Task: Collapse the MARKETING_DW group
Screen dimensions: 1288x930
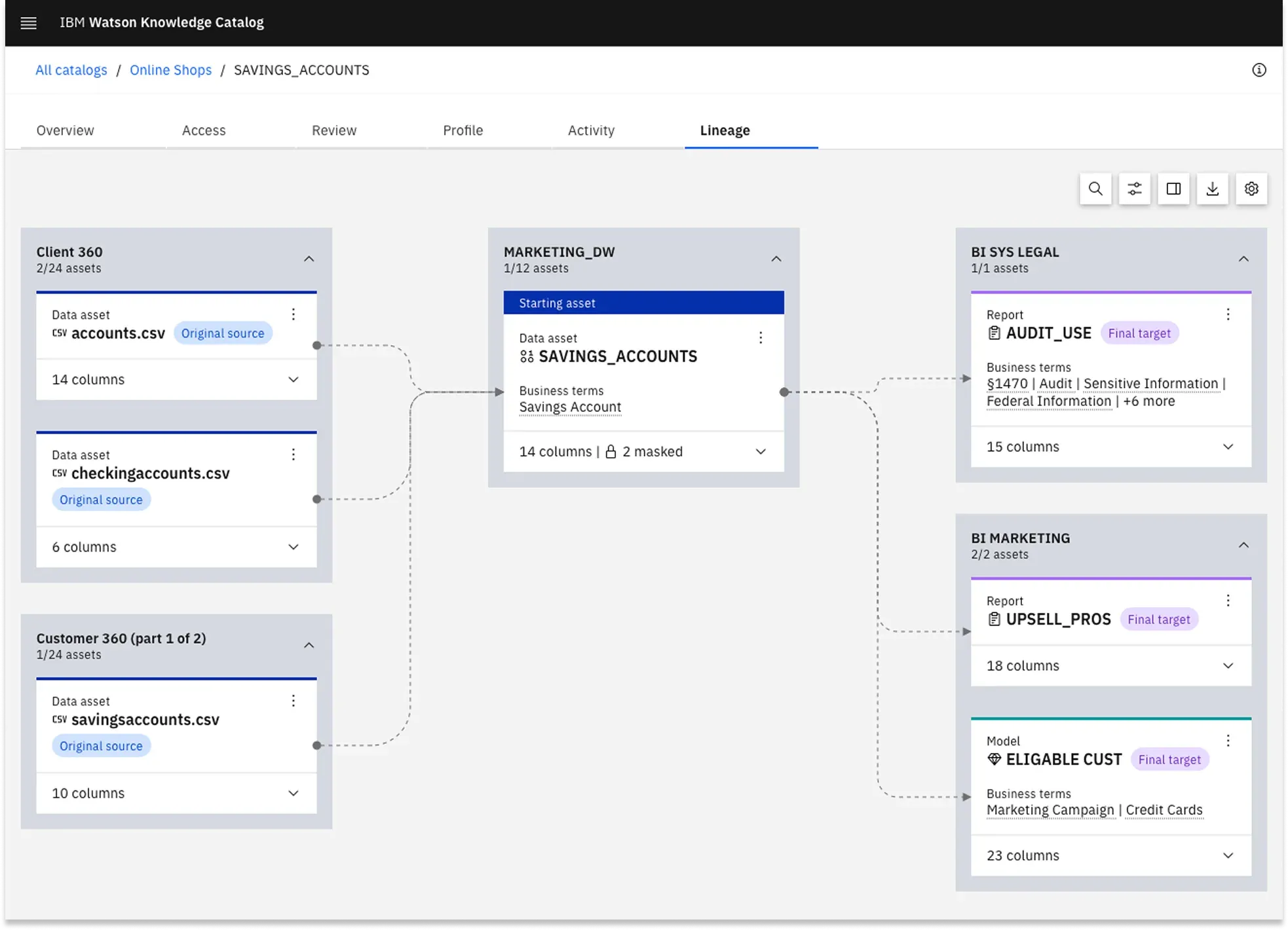Action: [x=776, y=259]
